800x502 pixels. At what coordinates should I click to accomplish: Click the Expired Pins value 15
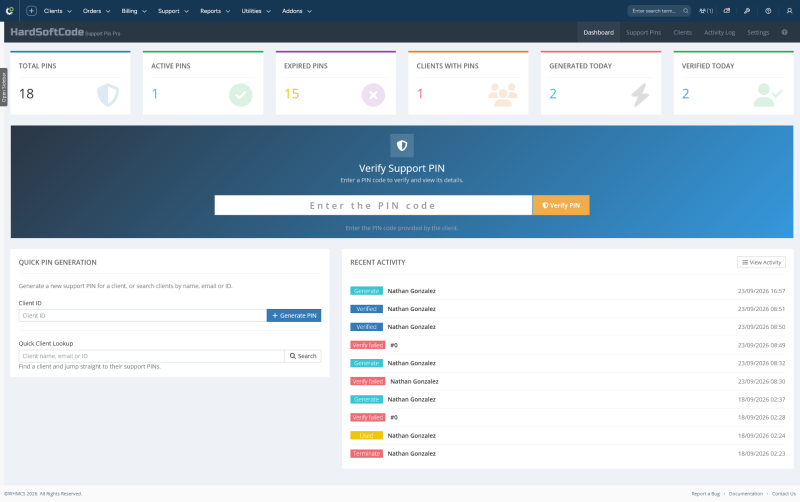[x=291, y=94]
